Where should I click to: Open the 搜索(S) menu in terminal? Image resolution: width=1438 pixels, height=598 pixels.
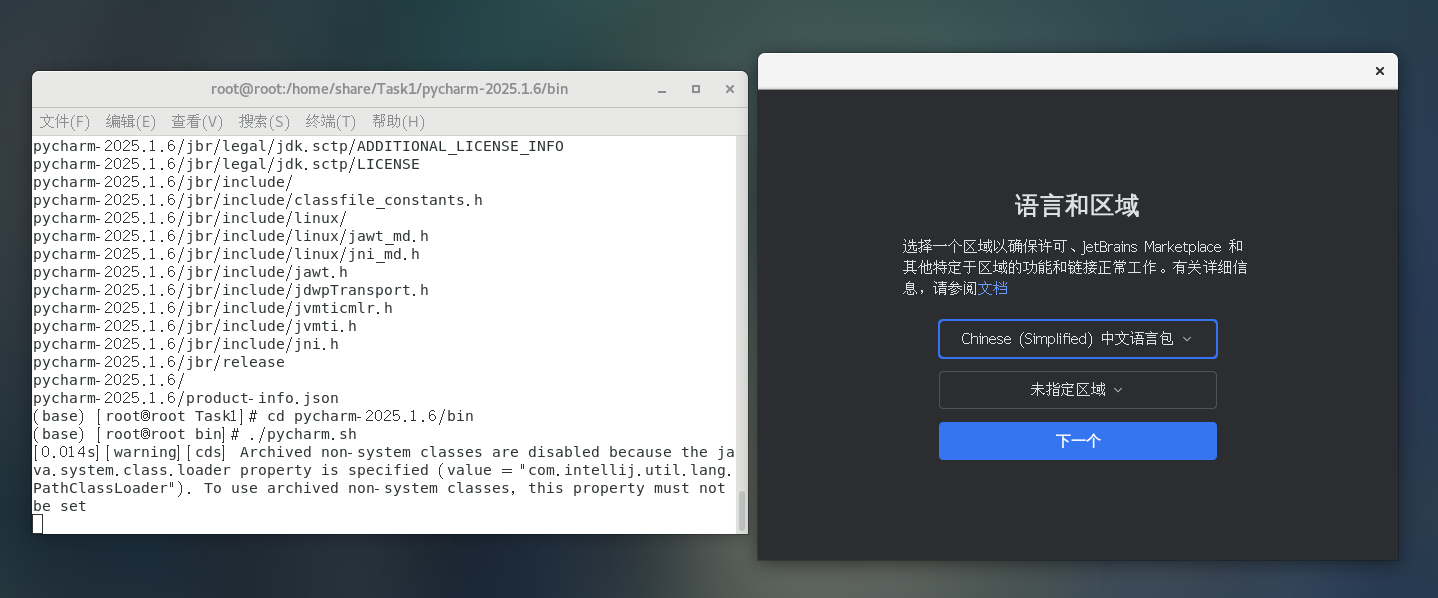[264, 121]
